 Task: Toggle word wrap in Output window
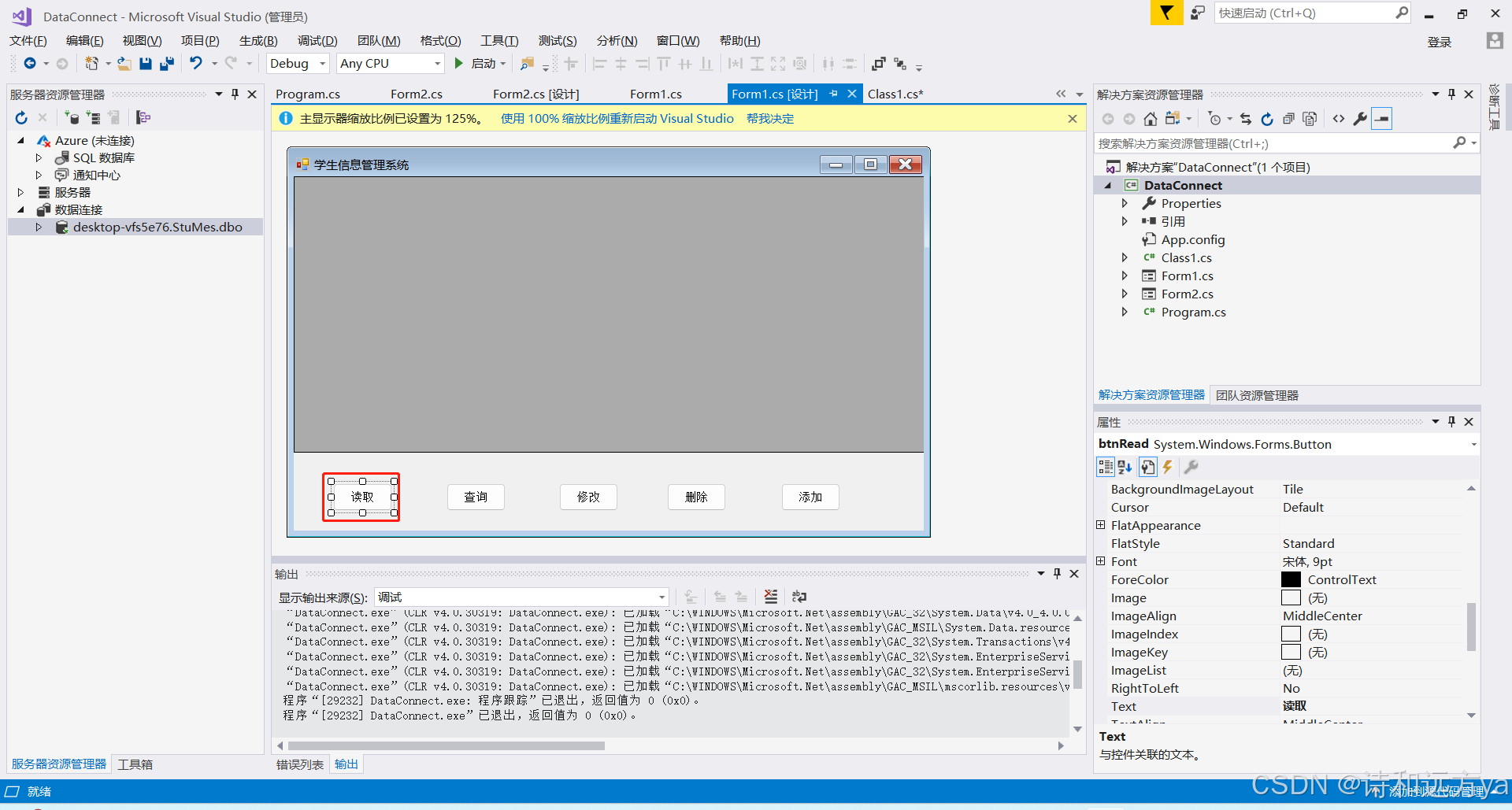click(799, 597)
